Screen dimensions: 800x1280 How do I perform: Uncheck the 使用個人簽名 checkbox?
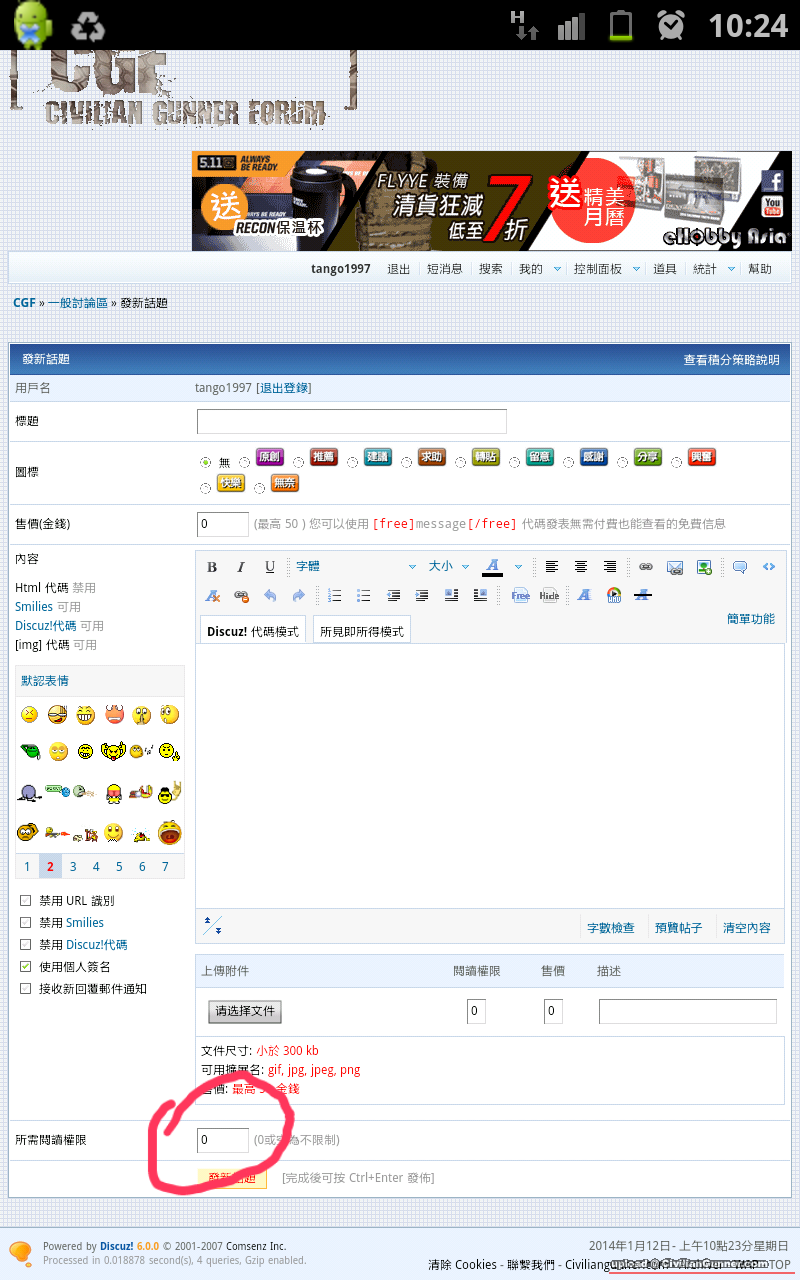(26, 967)
